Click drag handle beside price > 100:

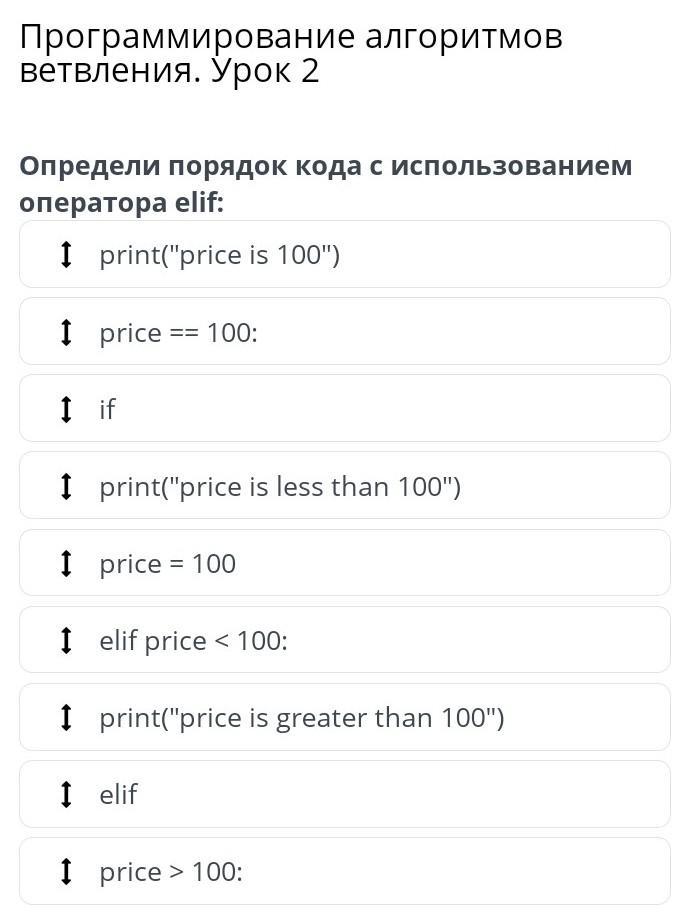[x=66, y=872]
